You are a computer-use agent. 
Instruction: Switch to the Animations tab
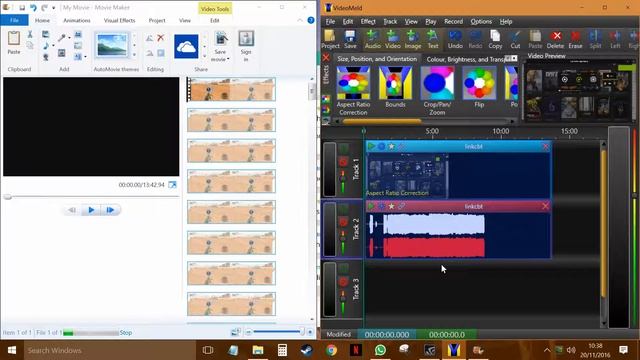77,20
